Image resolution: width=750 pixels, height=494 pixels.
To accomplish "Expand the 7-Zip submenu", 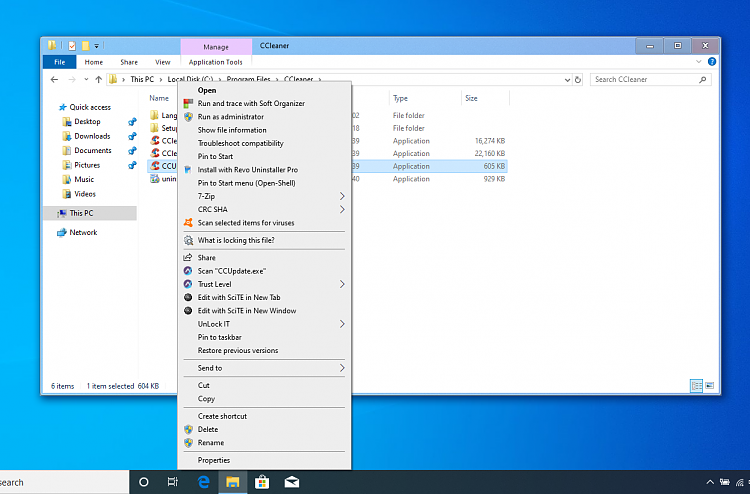I will (x=264, y=196).
